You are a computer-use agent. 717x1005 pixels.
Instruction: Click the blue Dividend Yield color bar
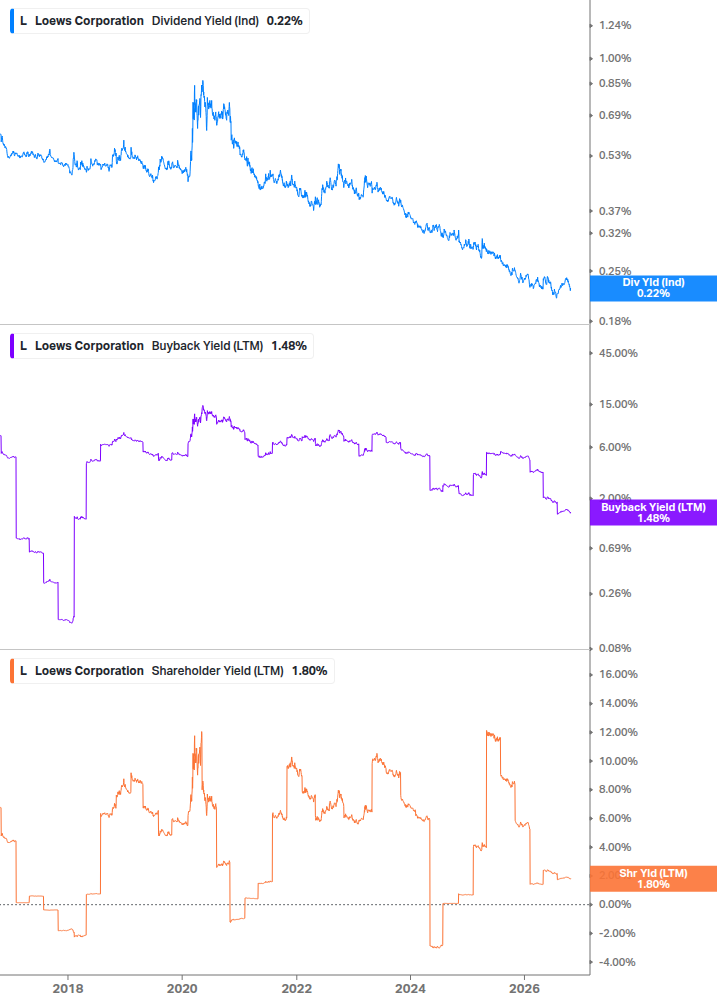[x=12, y=21]
